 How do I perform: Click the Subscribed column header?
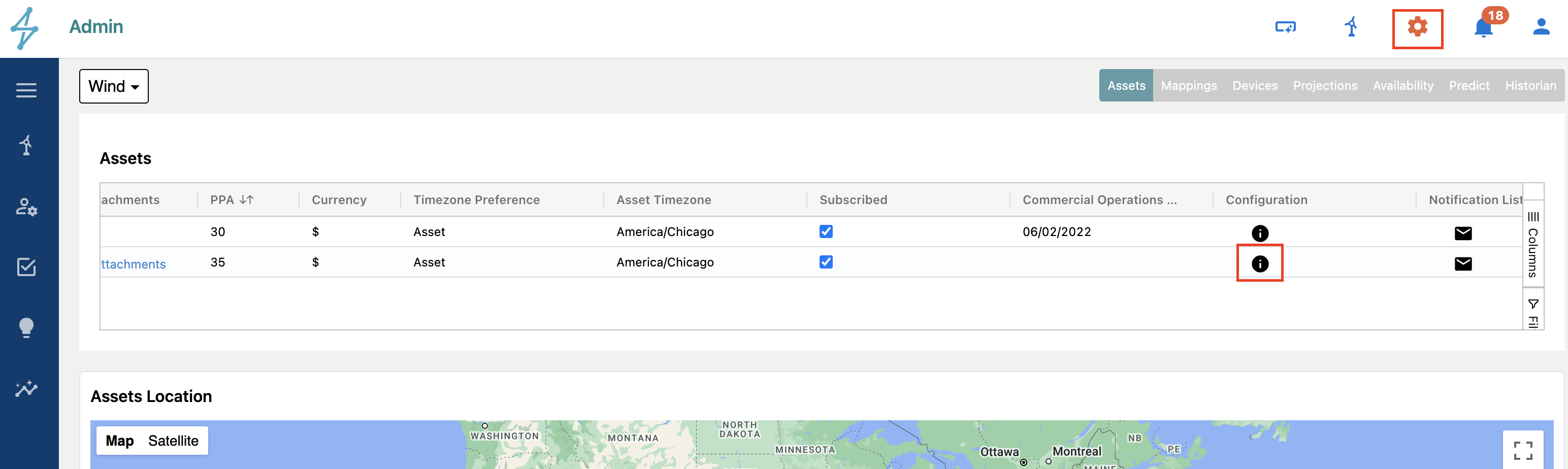tap(853, 199)
